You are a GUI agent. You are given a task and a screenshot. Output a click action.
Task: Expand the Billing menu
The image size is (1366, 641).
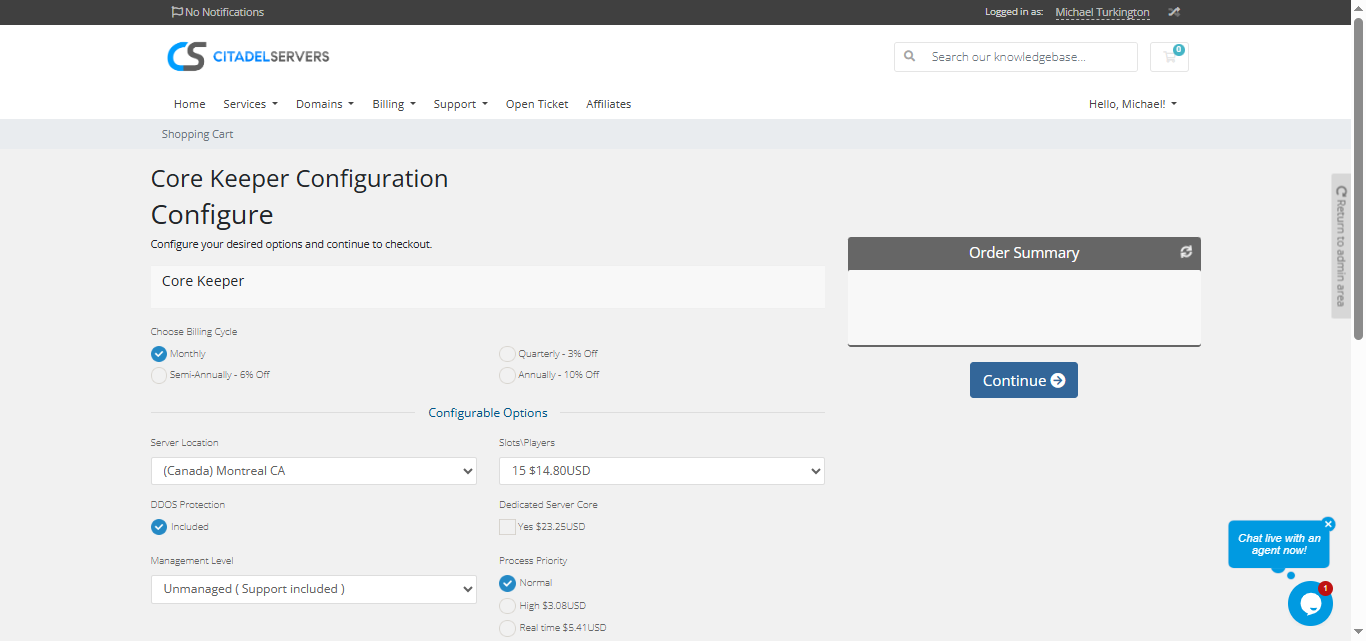click(x=393, y=104)
